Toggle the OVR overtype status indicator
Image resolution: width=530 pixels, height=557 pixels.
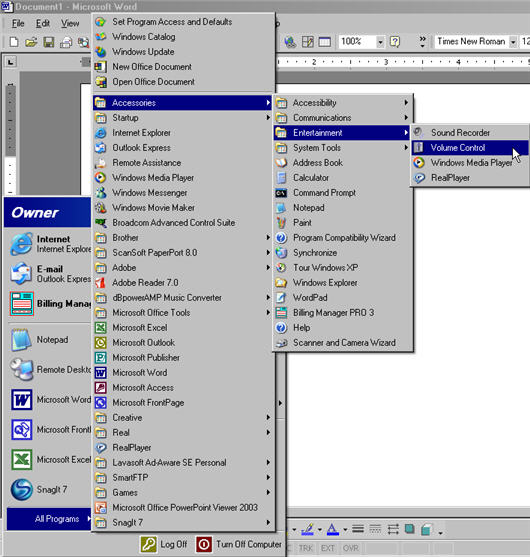351,548
